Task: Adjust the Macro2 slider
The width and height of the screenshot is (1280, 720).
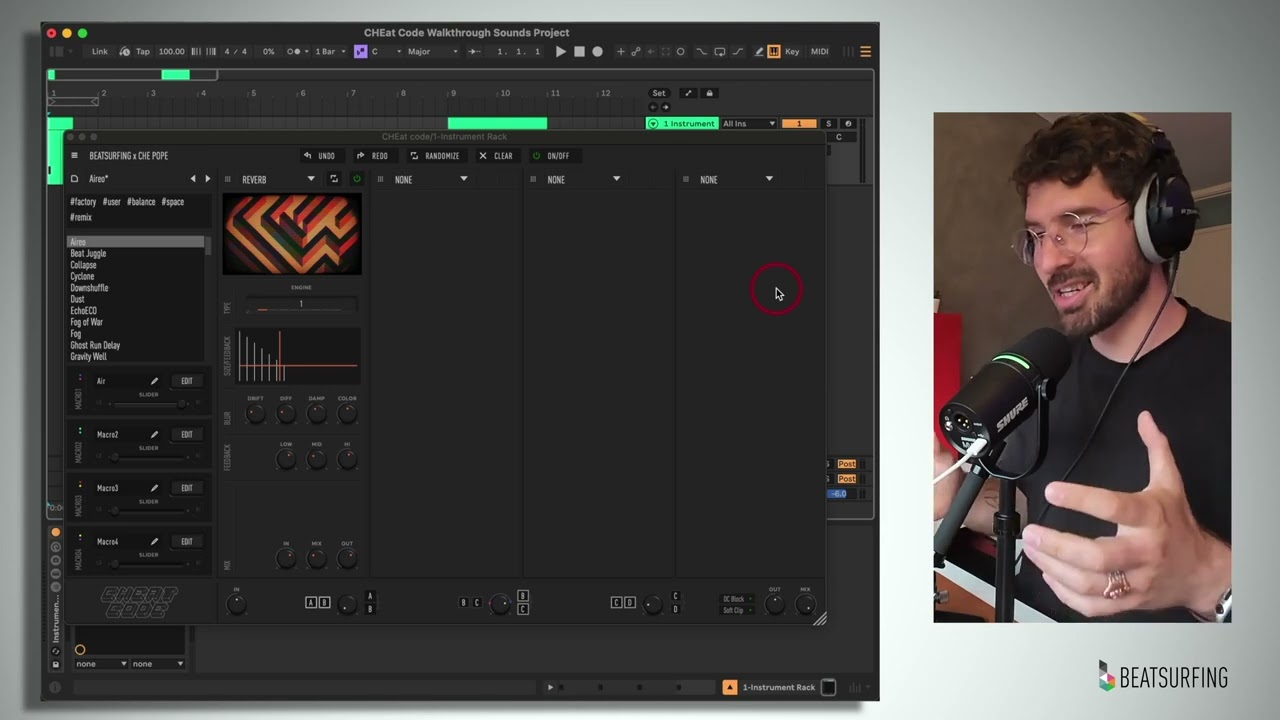Action: pyautogui.click(x=148, y=456)
